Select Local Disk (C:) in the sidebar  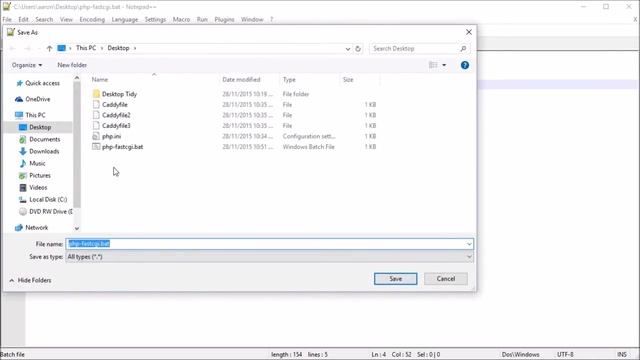tap(43, 200)
